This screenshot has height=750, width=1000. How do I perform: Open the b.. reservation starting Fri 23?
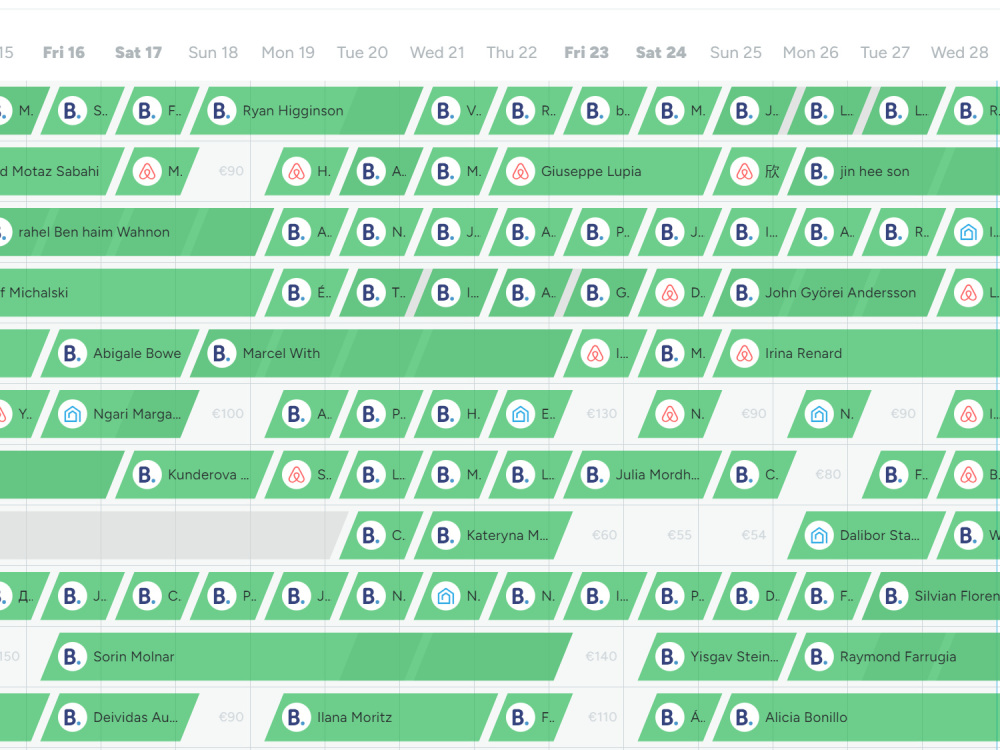(x=605, y=111)
